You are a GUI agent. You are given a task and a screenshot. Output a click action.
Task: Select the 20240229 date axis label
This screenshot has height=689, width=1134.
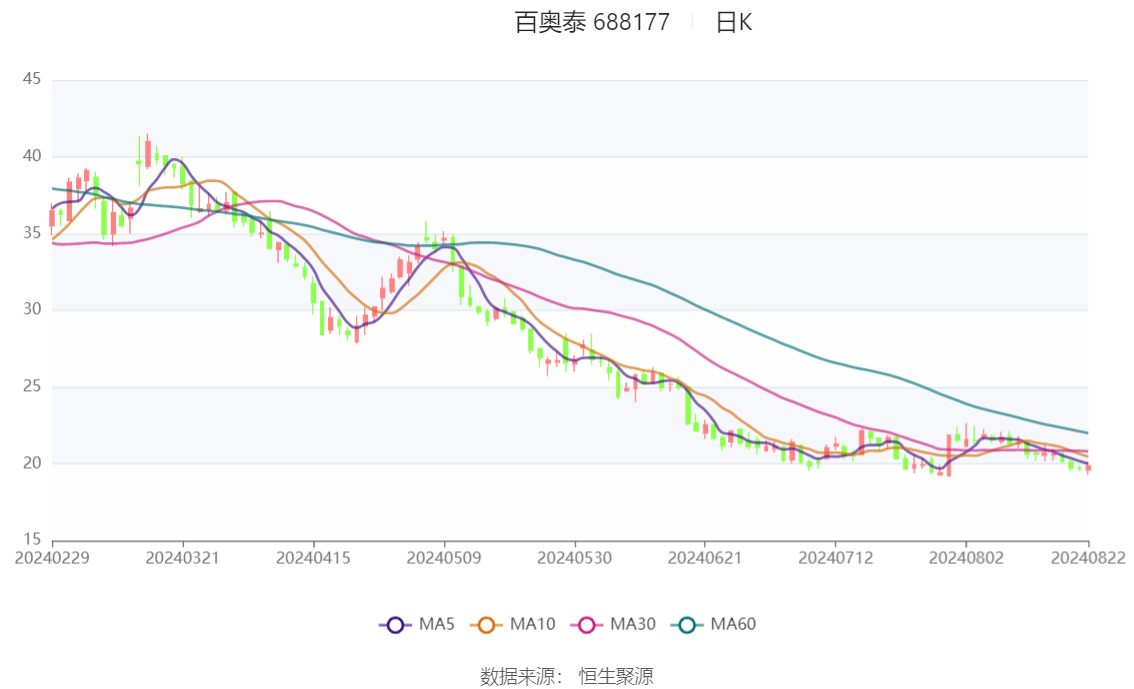pyautogui.click(x=52, y=558)
